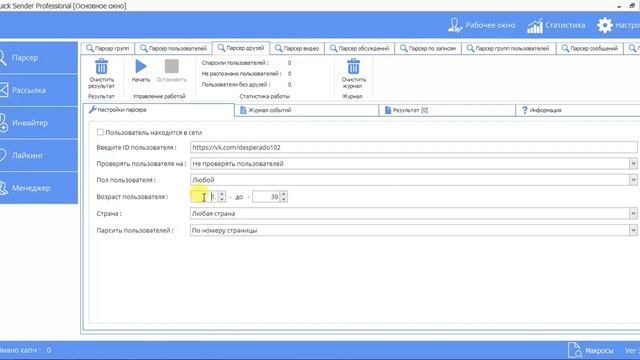Select the Парсер друзей tab
This screenshot has height=360, width=640.
[x=241, y=48]
